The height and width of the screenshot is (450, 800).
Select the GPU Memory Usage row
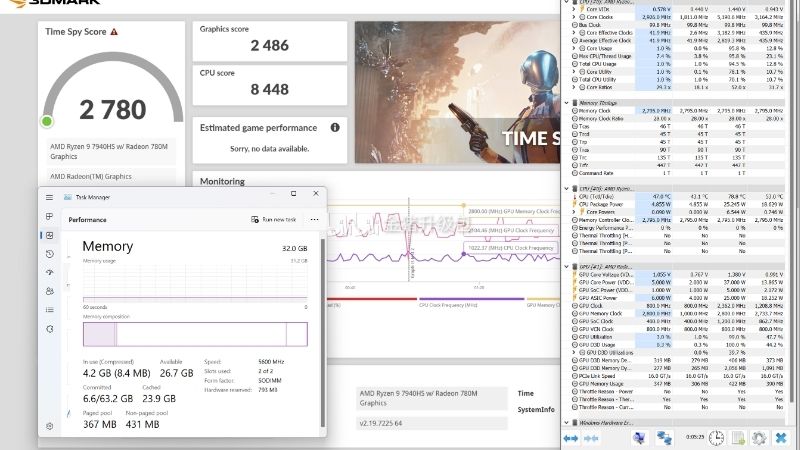(678, 384)
